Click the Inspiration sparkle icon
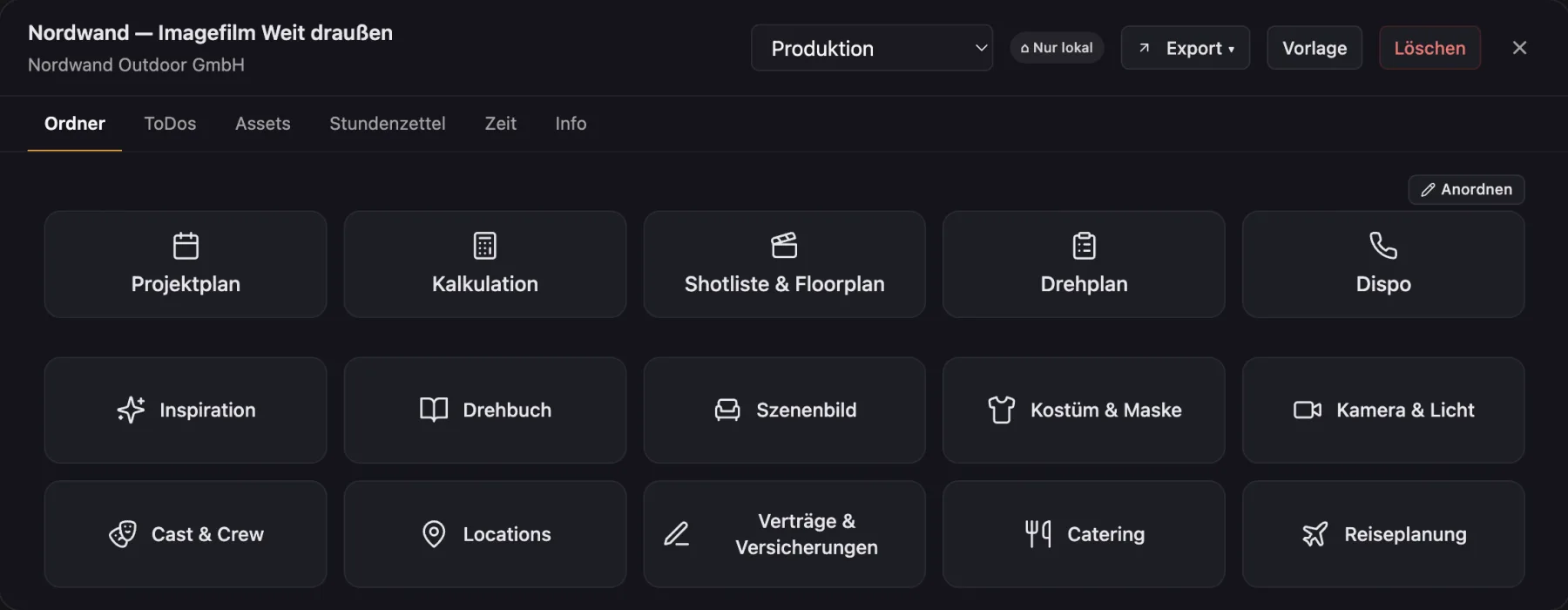The image size is (1568, 610). pyautogui.click(x=132, y=410)
